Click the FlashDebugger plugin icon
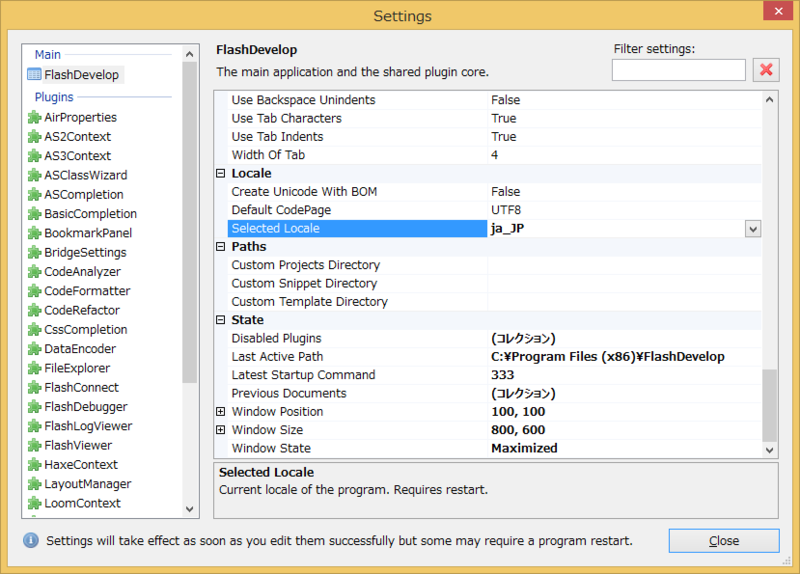This screenshot has height=574, width=800. pos(34,407)
